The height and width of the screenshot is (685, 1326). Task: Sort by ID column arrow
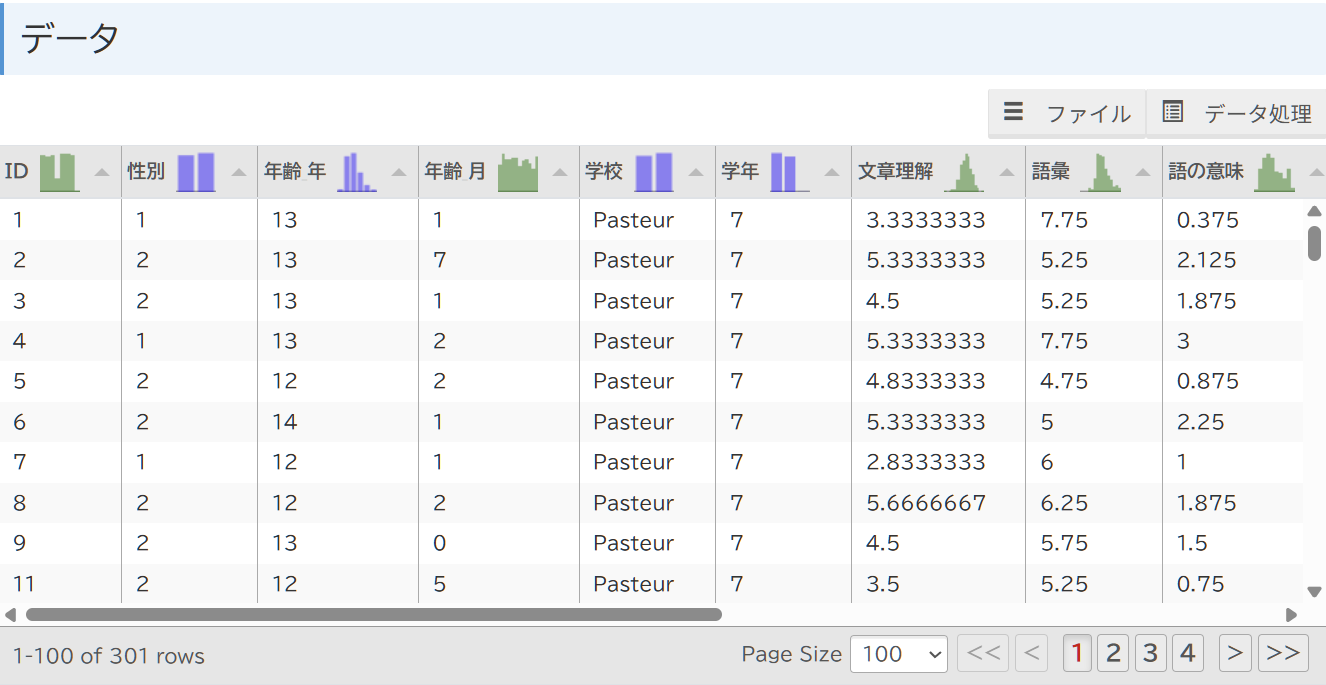pyautogui.click(x=101, y=172)
